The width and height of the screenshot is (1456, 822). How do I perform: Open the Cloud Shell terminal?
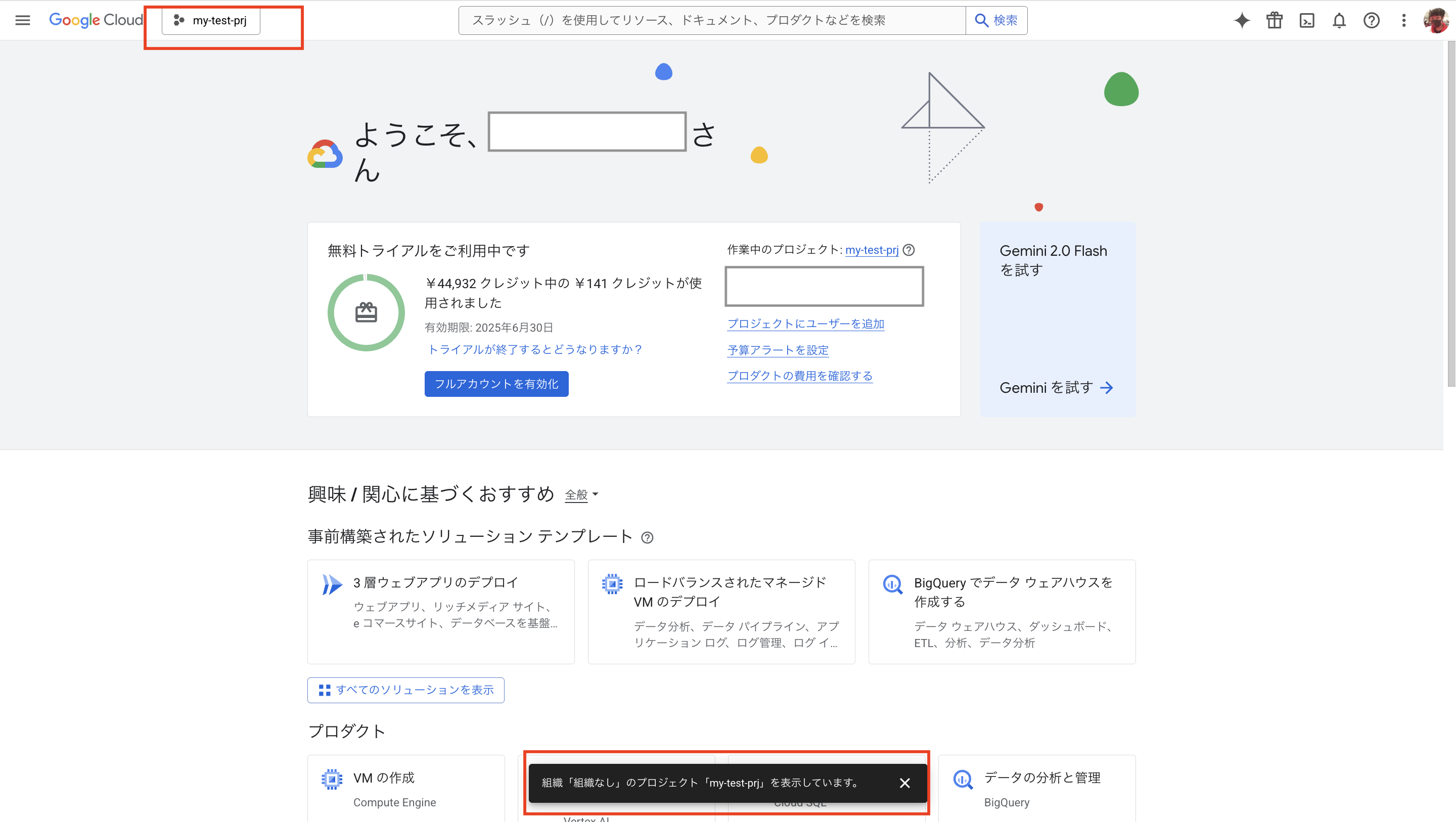[x=1307, y=20]
